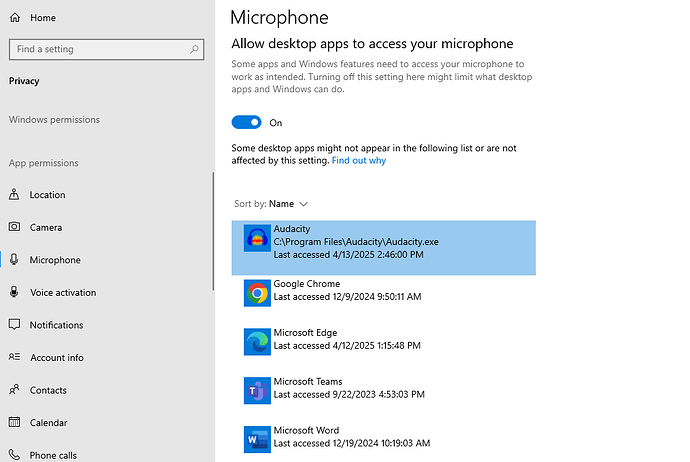Click Allow desktop apps access heading
690x462 pixels.
coord(372,44)
